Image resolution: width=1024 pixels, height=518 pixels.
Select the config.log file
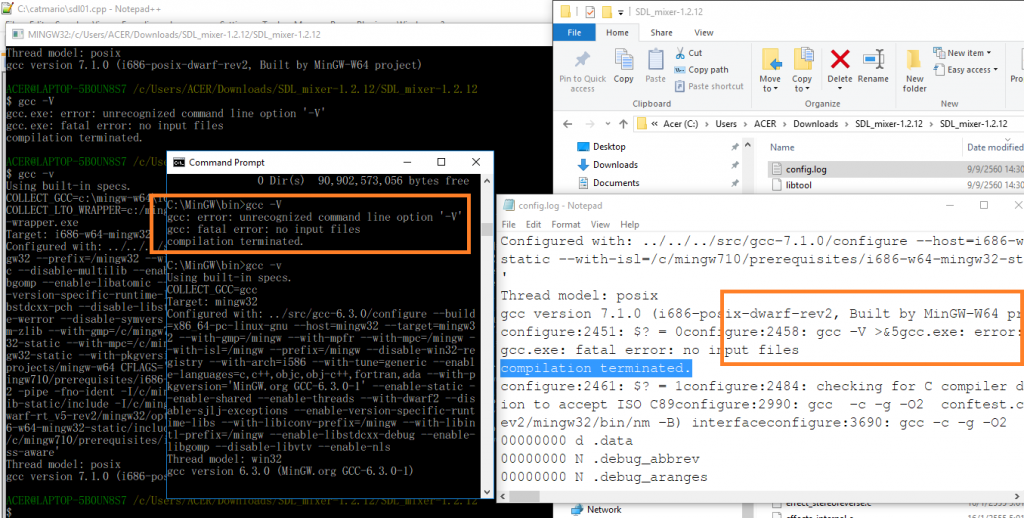806,170
